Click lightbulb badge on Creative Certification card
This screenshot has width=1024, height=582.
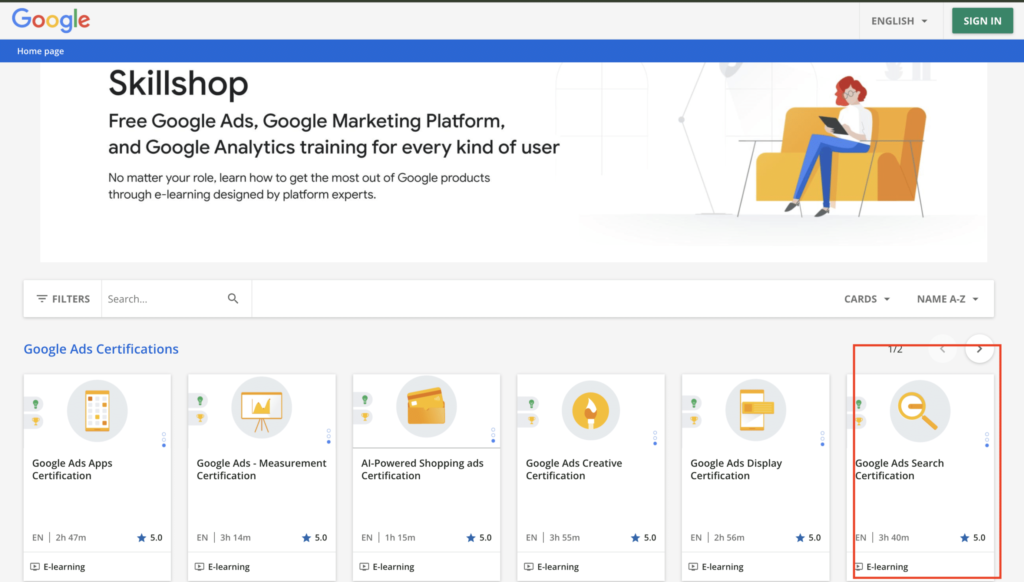[532, 404]
